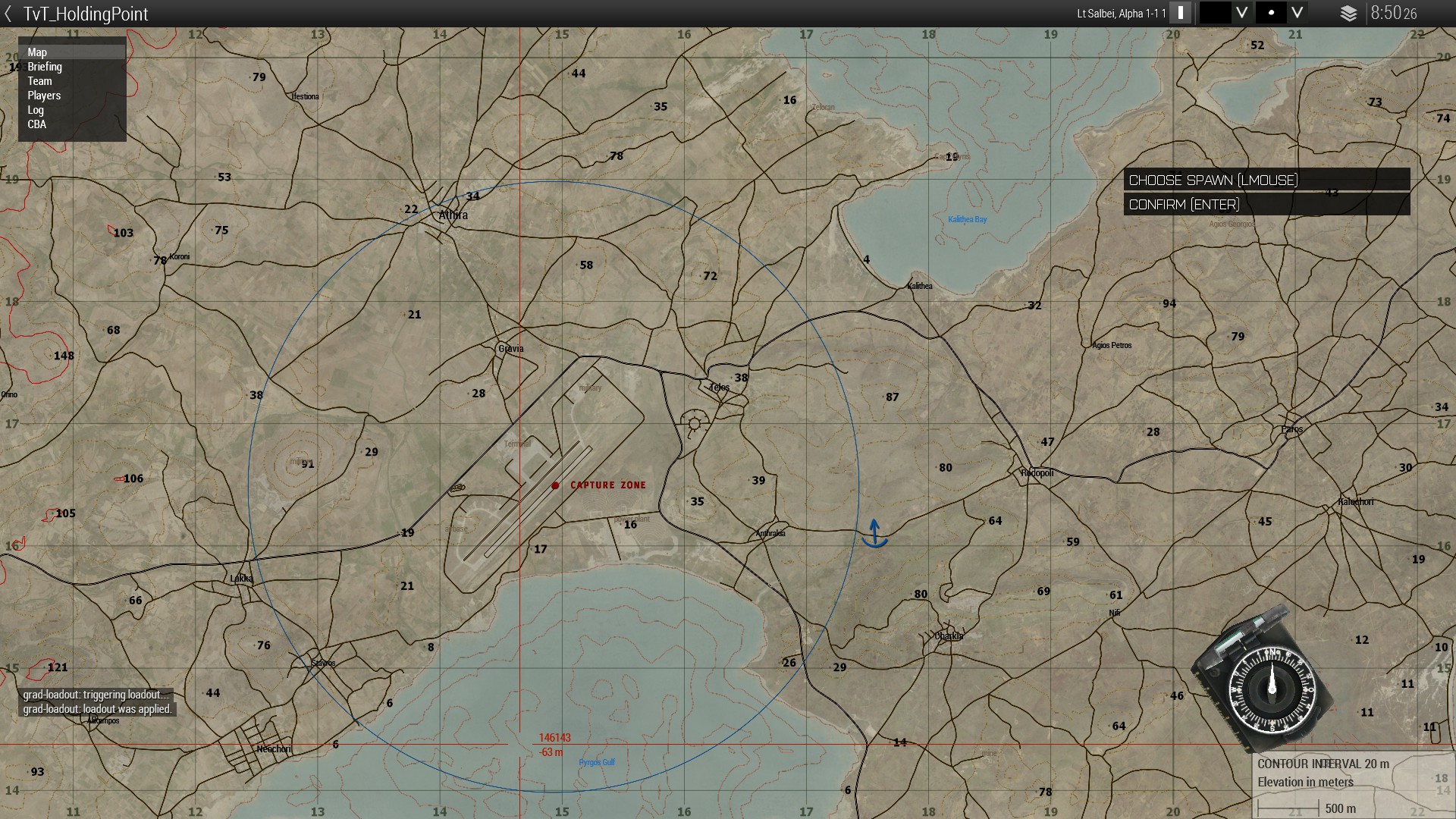The width and height of the screenshot is (1456, 819).
Task: Click the Athira town label
Action: (x=453, y=215)
